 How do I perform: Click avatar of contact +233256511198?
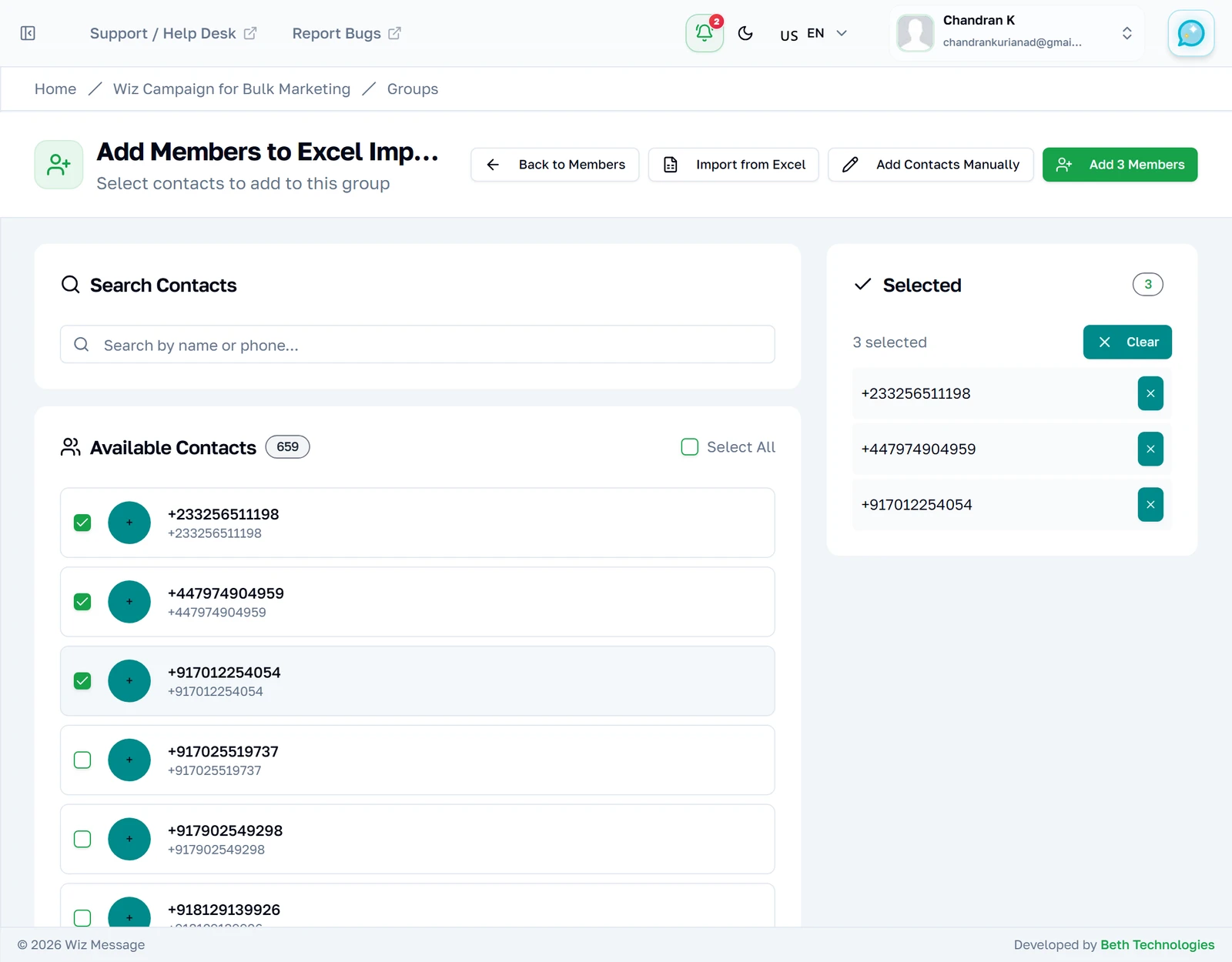[x=129, y=523]
